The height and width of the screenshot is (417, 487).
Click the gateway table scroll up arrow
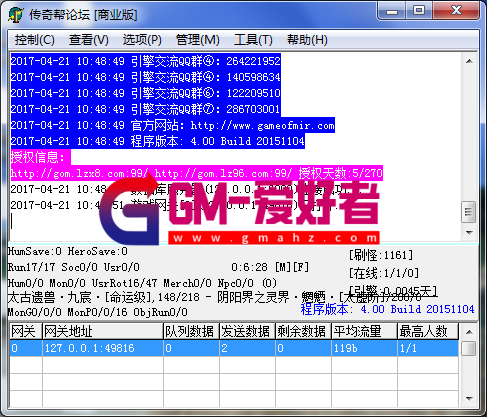click(x=469, y=332)
